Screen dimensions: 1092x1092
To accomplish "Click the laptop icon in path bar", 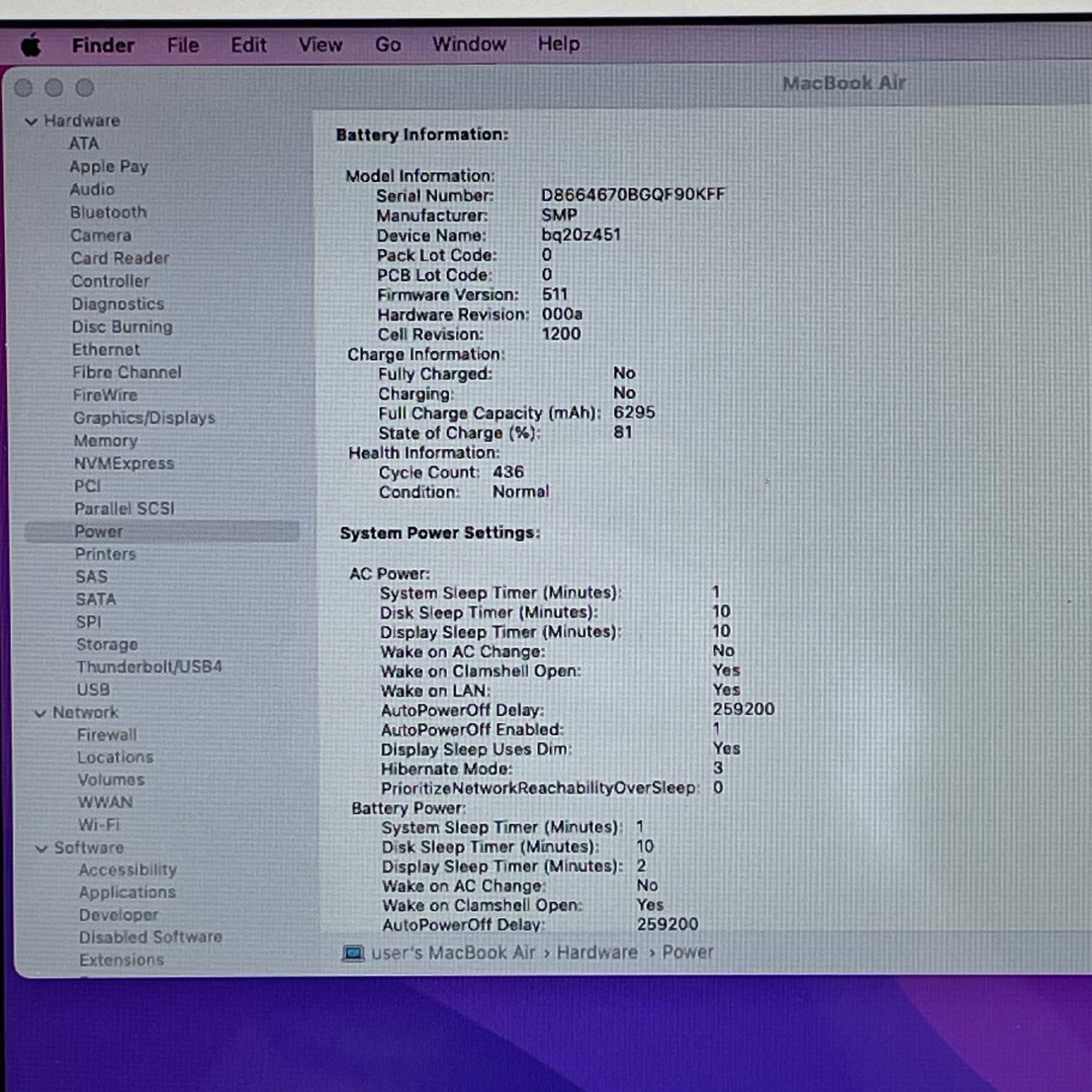I will [x=353, y=953].
